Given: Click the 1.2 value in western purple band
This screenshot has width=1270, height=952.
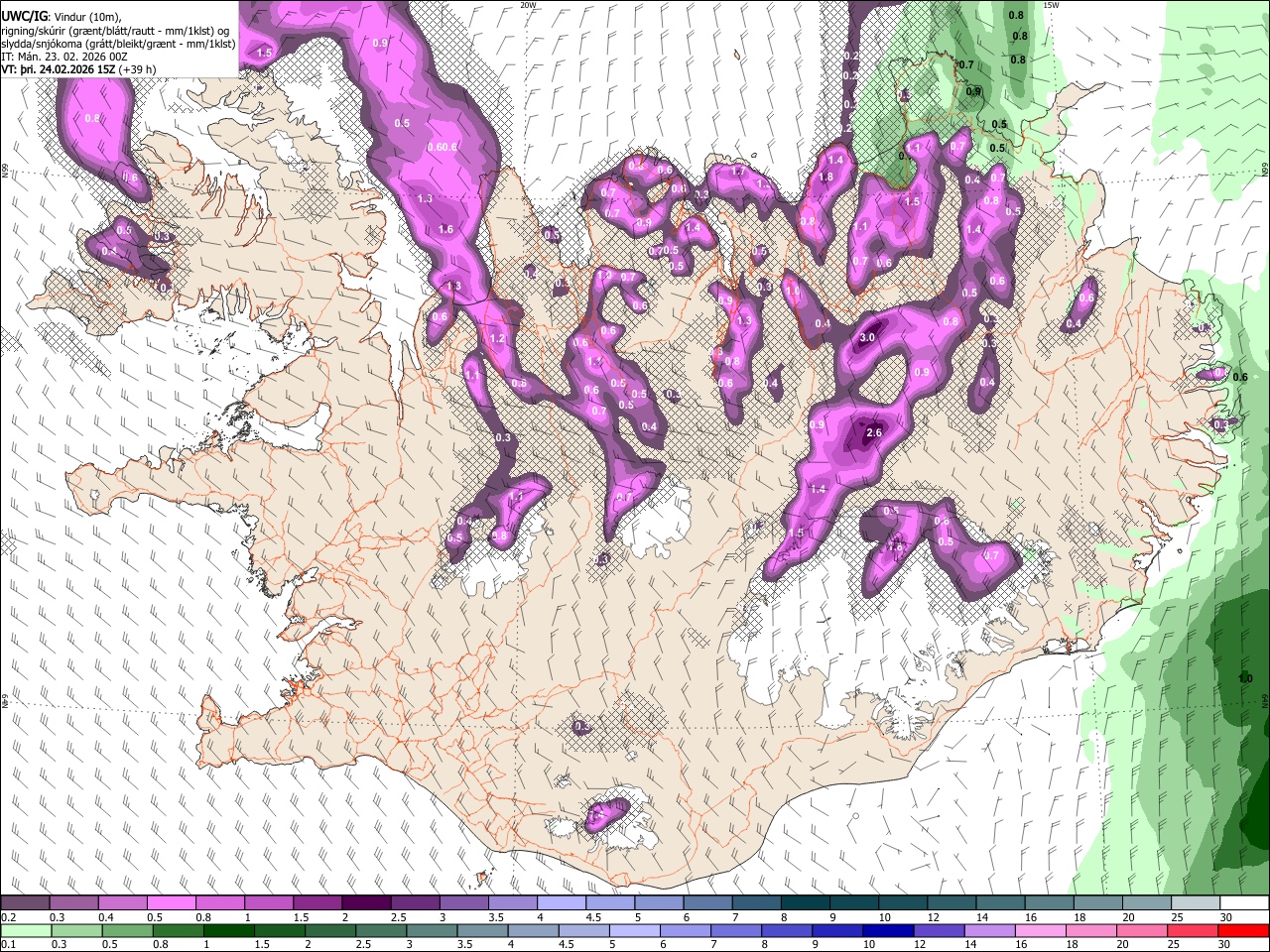Looking at the screenshot, I should point(498,338).
